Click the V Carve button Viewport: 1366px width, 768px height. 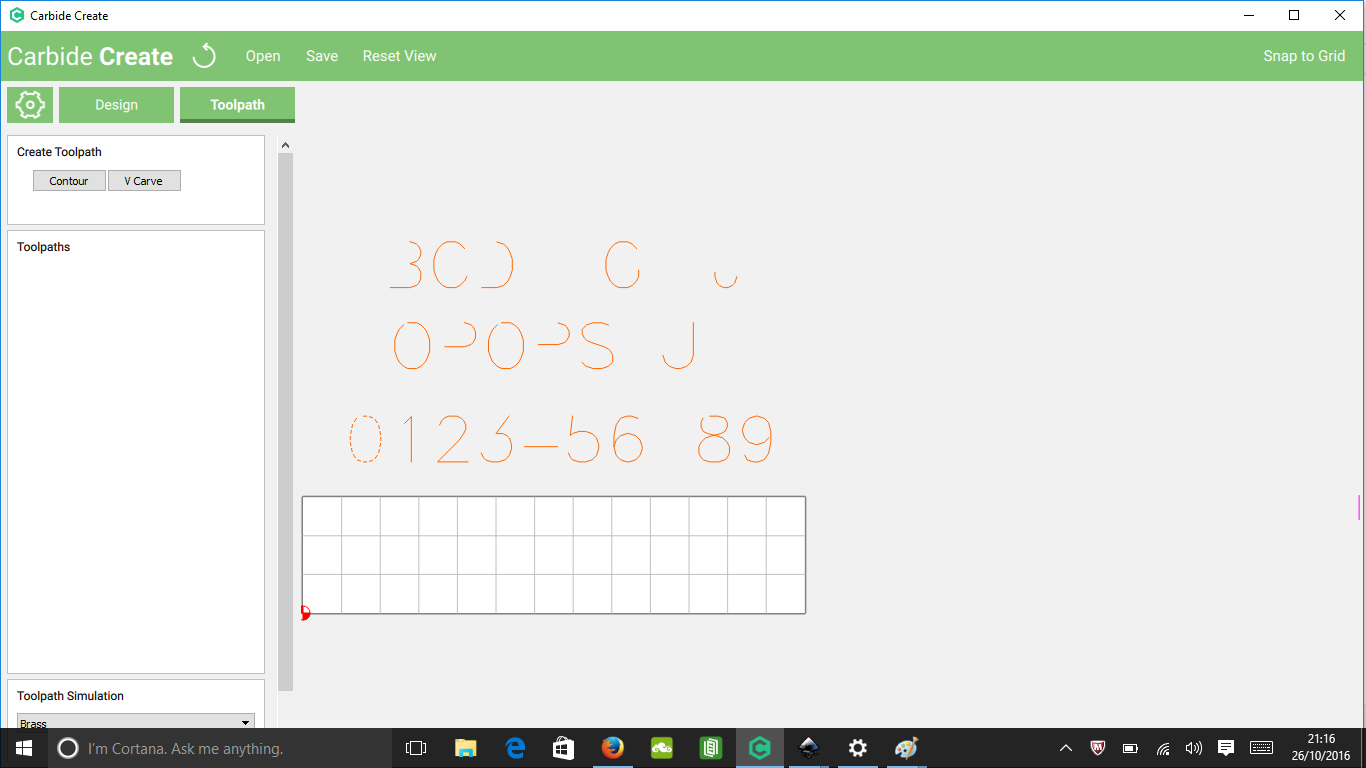click(x=144, y=181)
